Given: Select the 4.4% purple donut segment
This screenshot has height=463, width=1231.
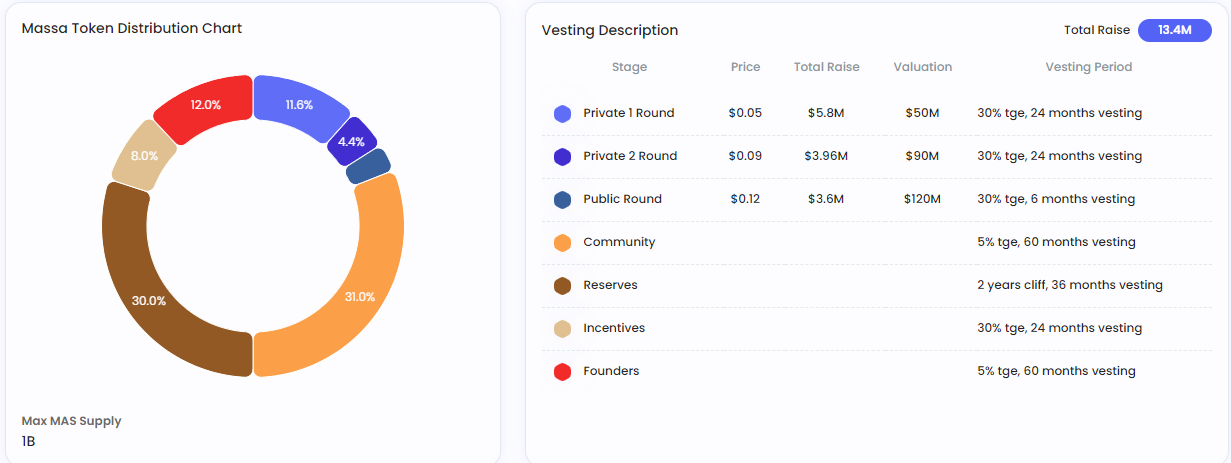Looking at the screenshot, I should click(x=352, y=142).
